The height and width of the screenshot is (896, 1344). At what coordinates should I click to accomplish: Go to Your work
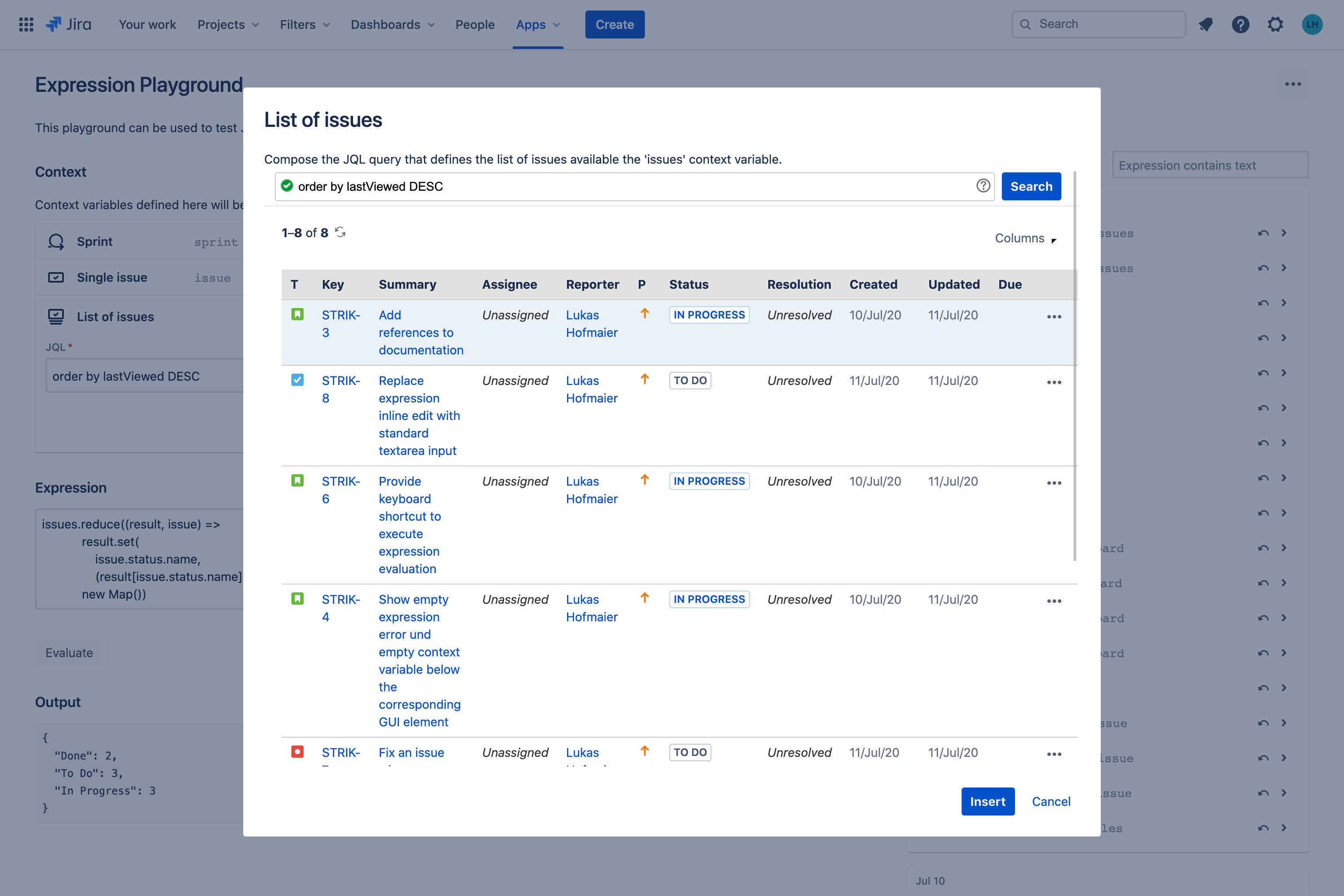pos(147,24)
